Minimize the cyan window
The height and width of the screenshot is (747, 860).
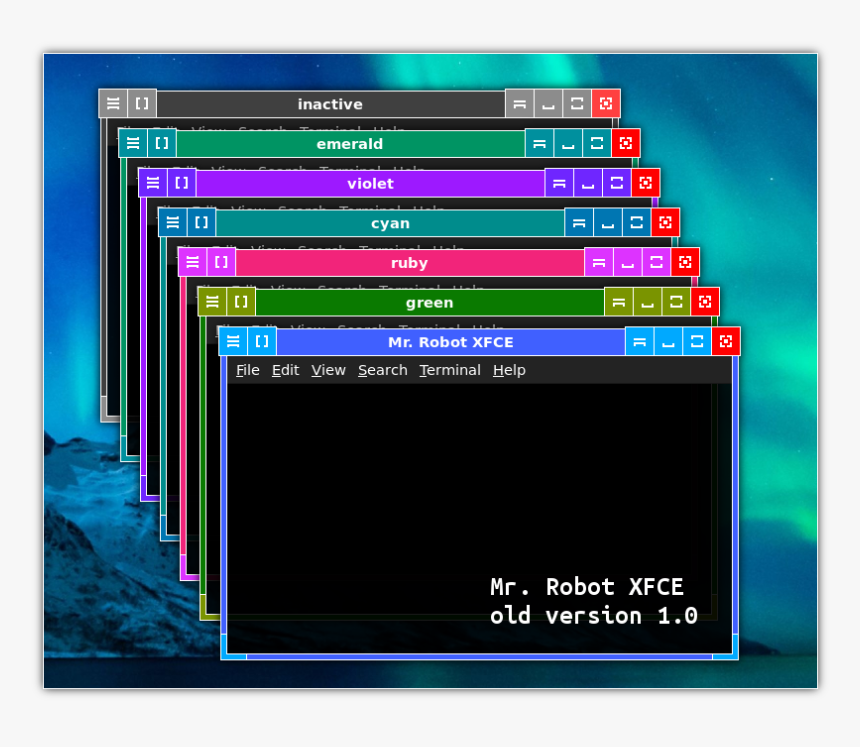tap(607, 222)
